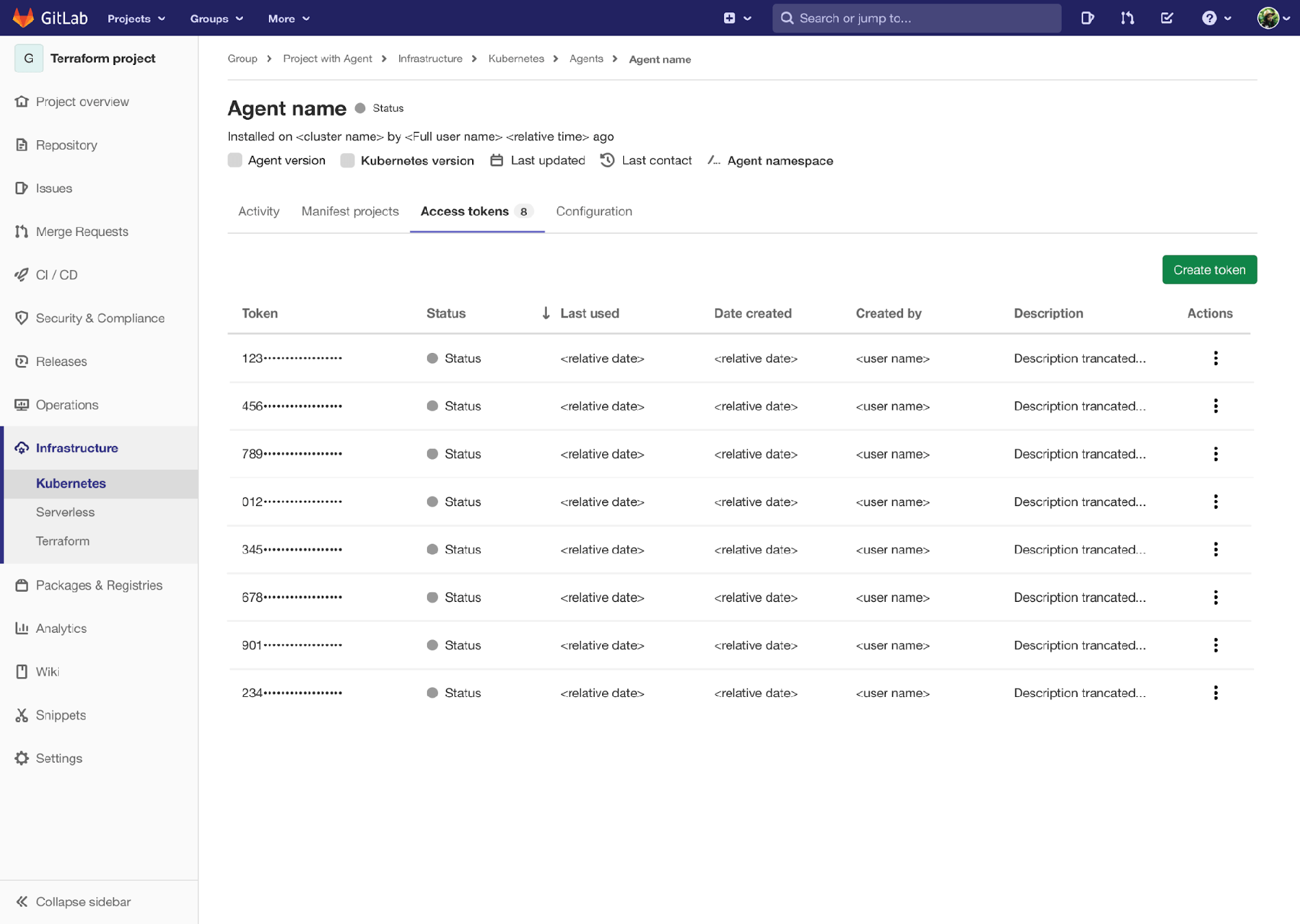Open the to-do list icon in the top bar

(1167, 18)
